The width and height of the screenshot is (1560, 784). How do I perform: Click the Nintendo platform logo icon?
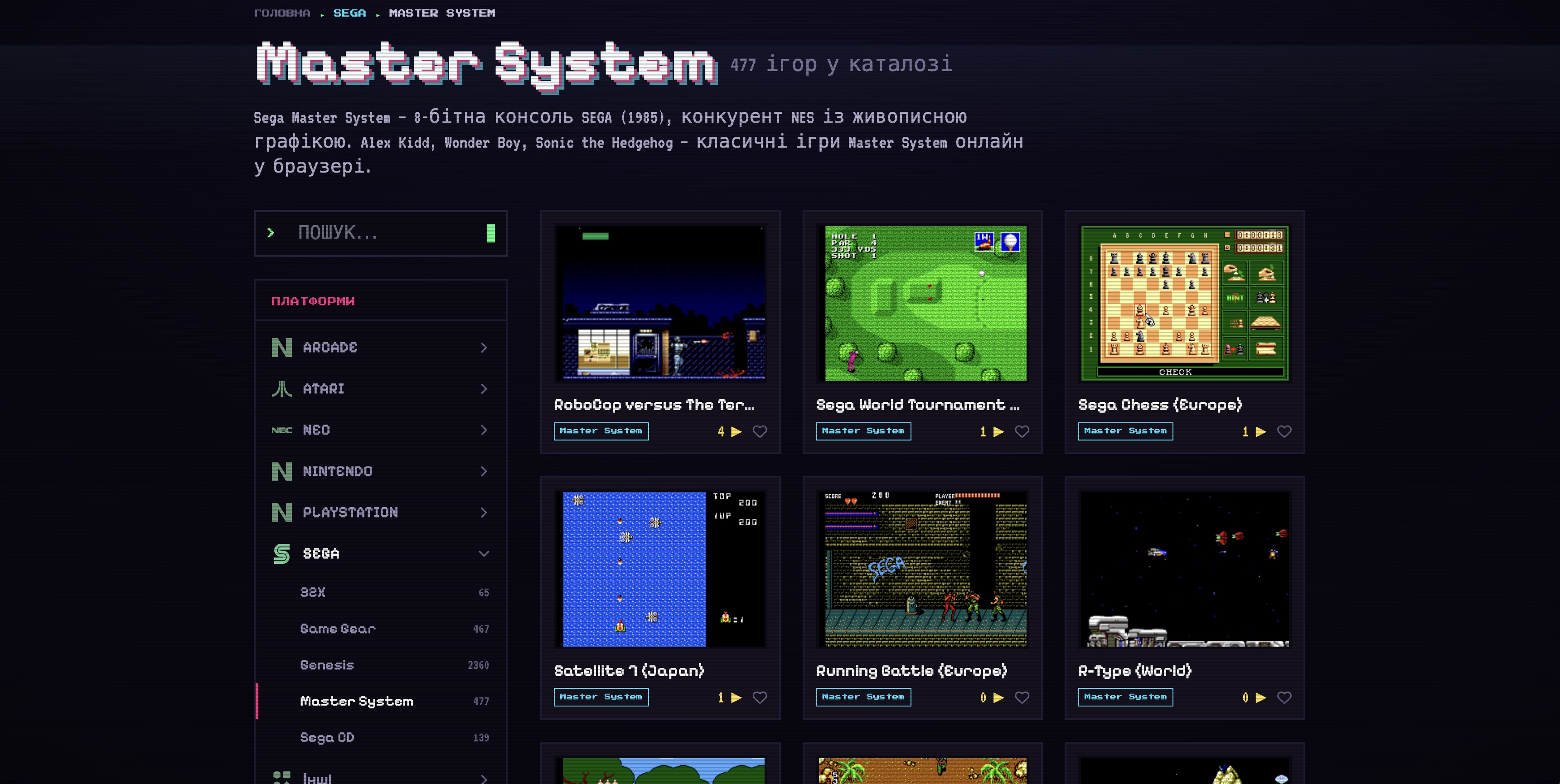281,471
